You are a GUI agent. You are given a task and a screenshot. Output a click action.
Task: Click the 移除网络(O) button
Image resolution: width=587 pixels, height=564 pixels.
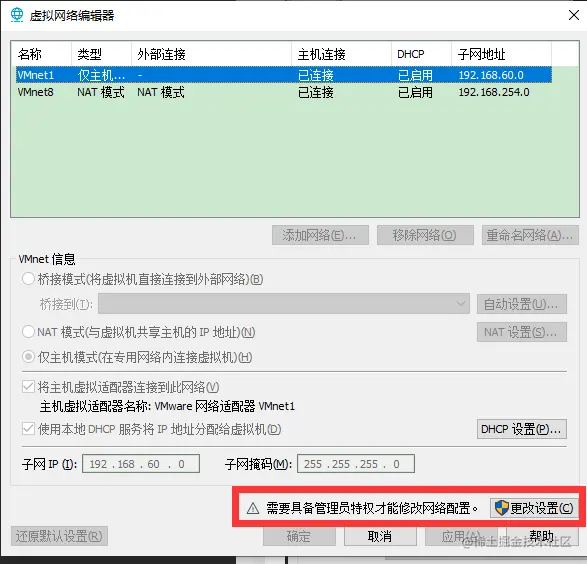coord(425,235)
